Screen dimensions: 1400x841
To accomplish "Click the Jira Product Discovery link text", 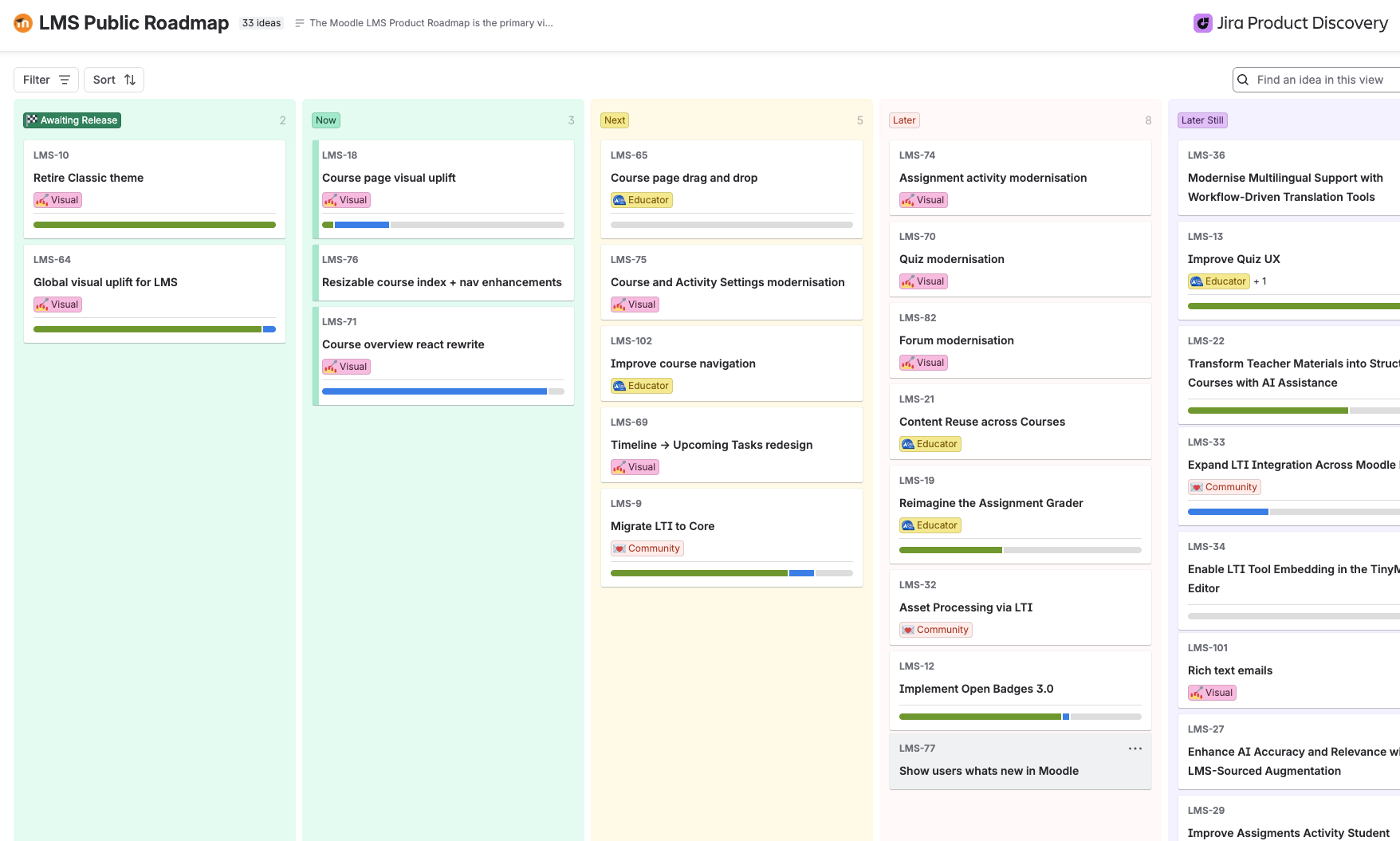I will pos(1303,23).
